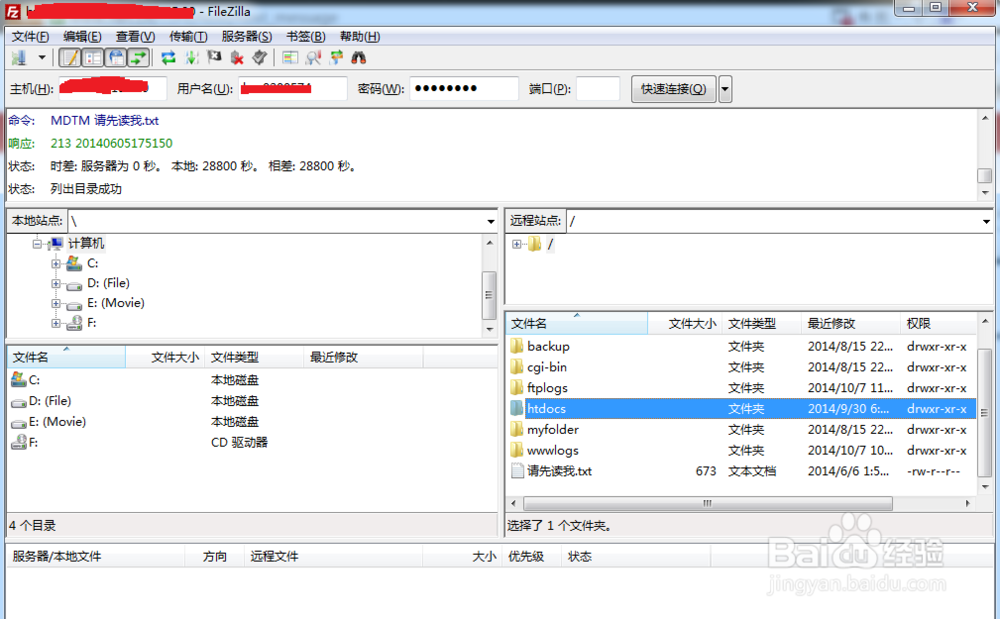Select the cgi-bin folder
The image size is (1000, 619).
(547, 367)
